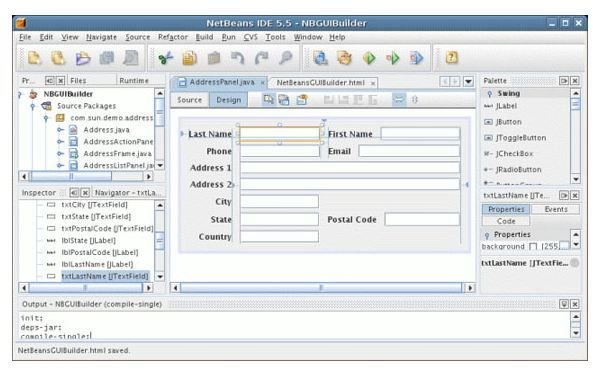Viewport: 593px width, 369px height.
Task: Open the File menu
Action: 25,37
